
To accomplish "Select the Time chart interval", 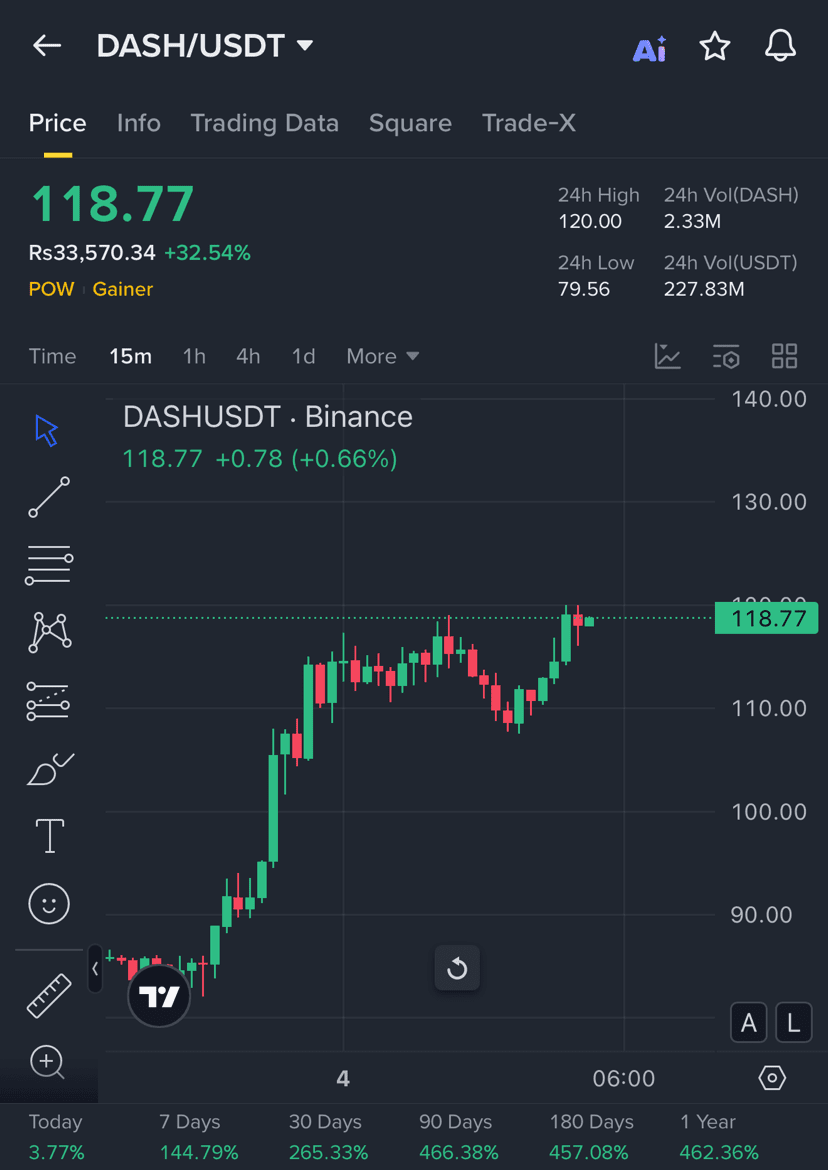I will click(x=52, y=357).
